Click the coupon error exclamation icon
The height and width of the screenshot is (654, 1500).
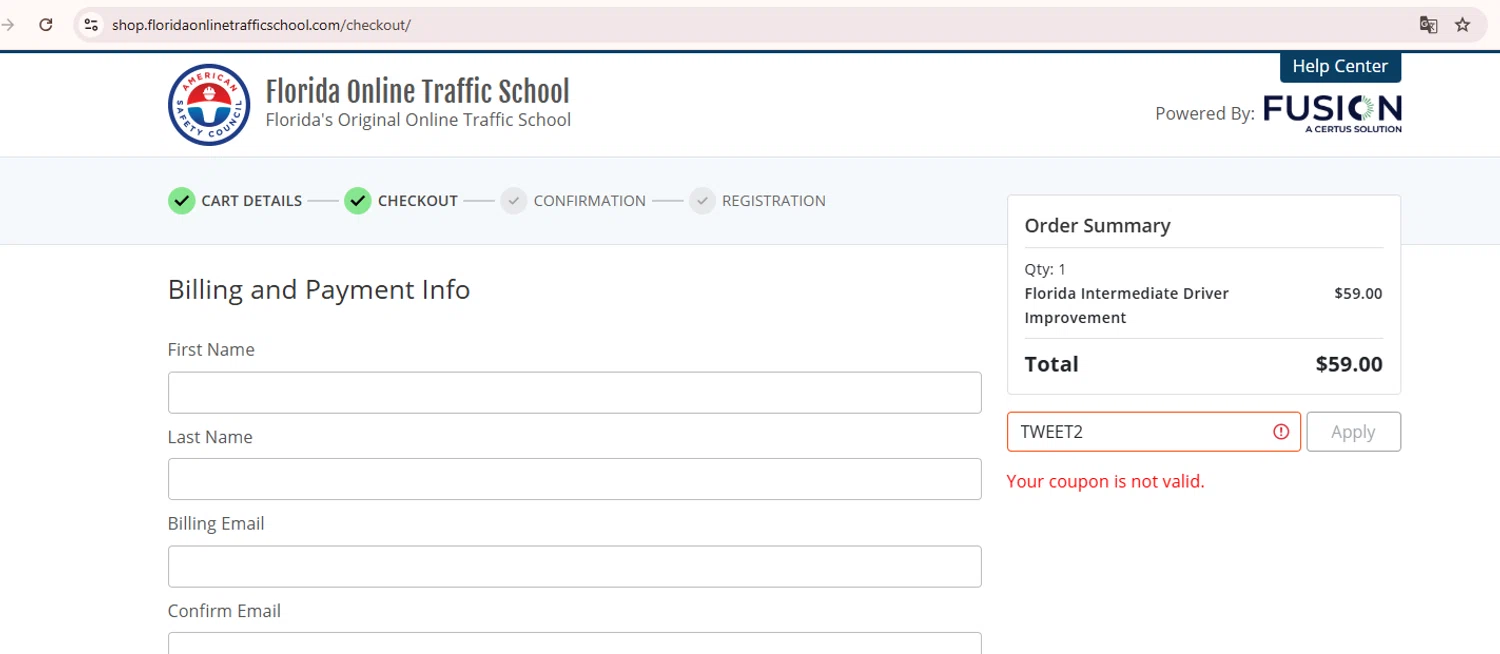point(1281,432)
